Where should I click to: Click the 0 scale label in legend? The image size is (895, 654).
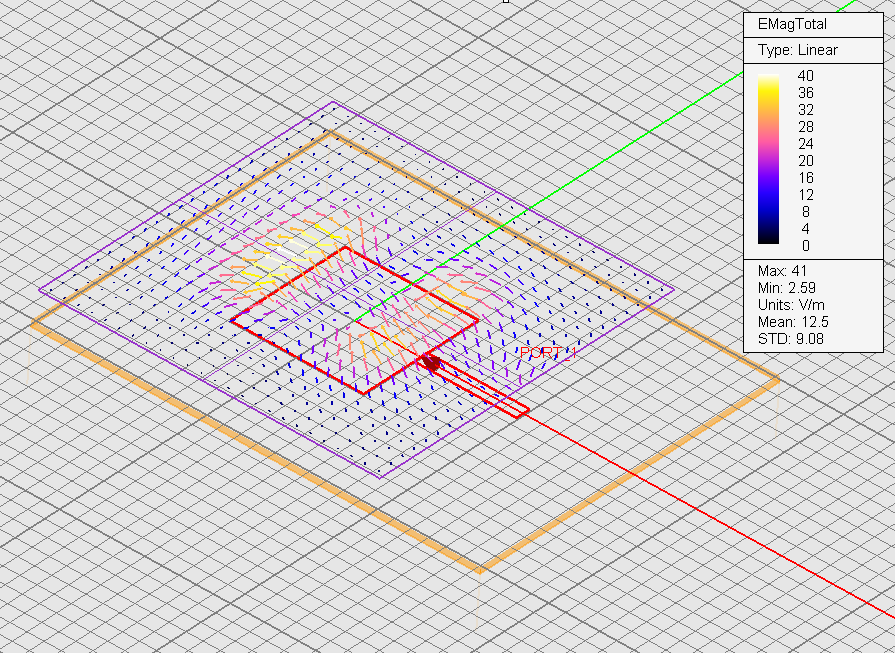[805, 245]
